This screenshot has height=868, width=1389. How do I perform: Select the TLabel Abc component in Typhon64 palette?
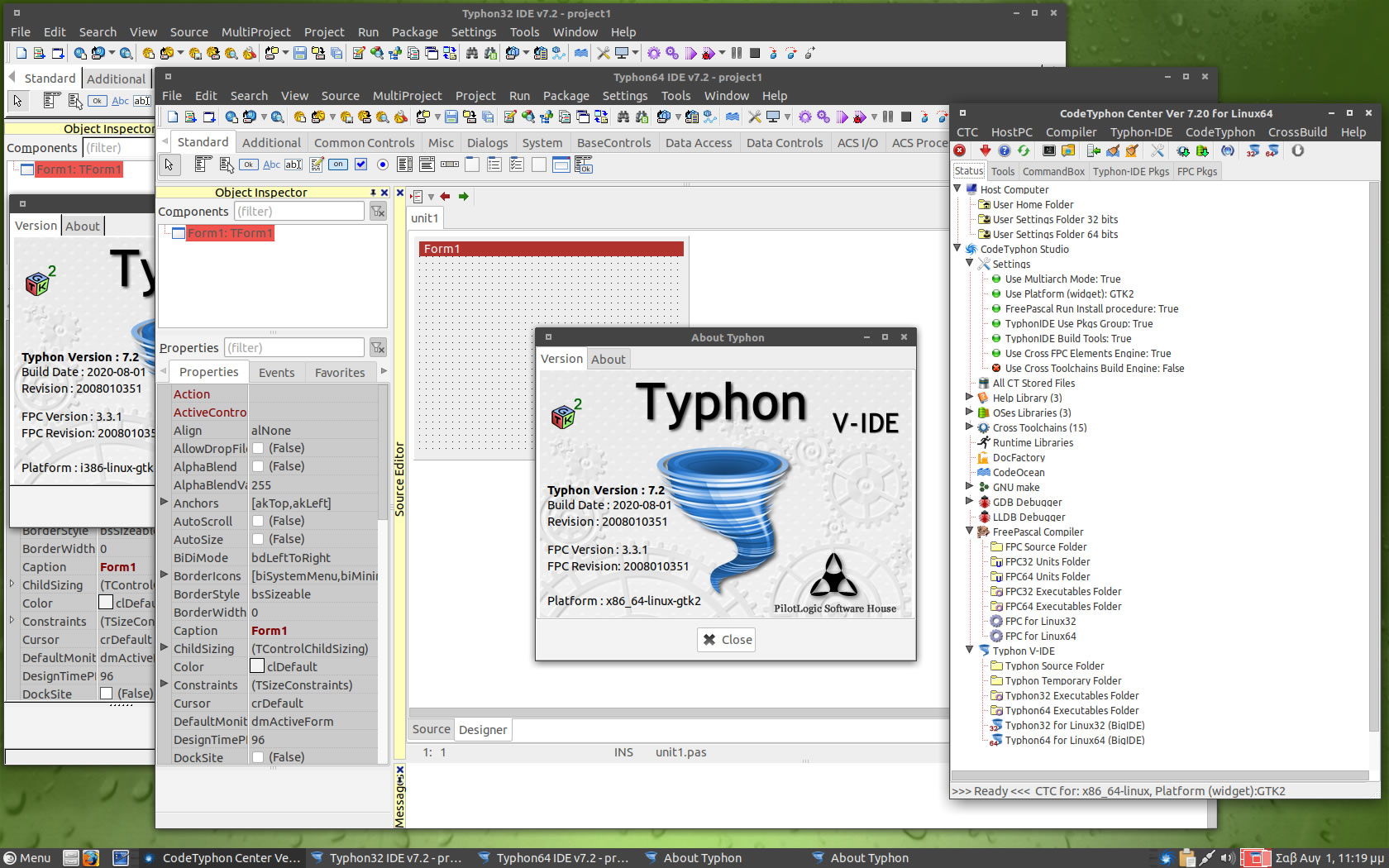[271, 165]
